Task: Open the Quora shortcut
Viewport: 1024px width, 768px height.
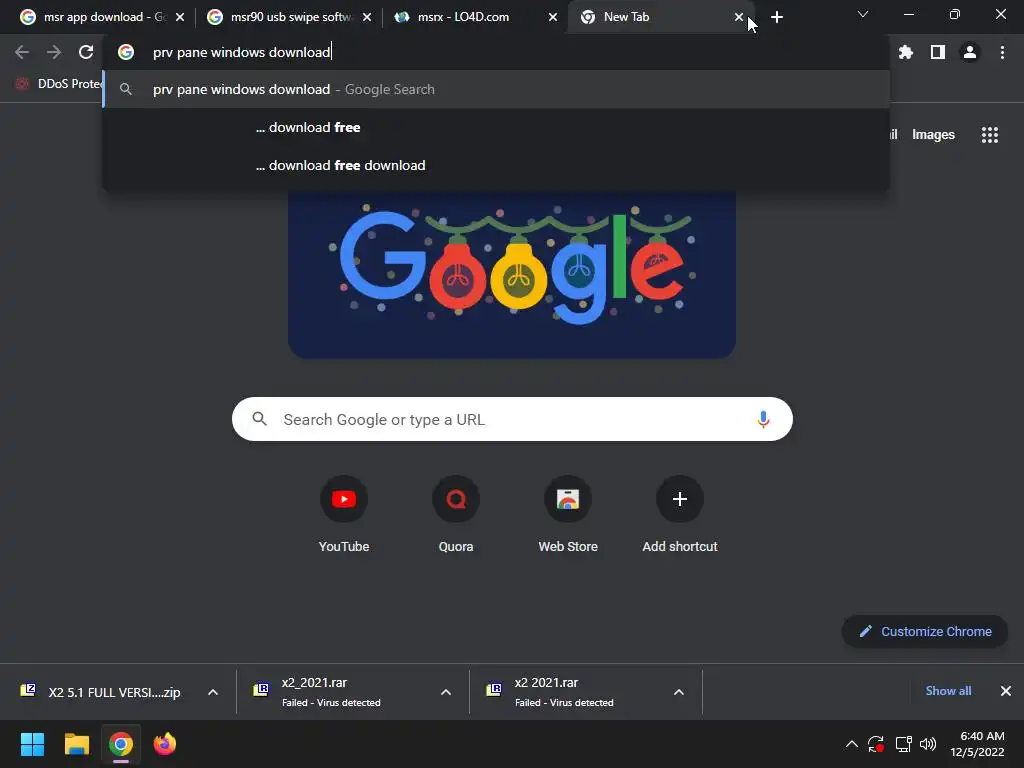Action: click(x=456, y=516)
